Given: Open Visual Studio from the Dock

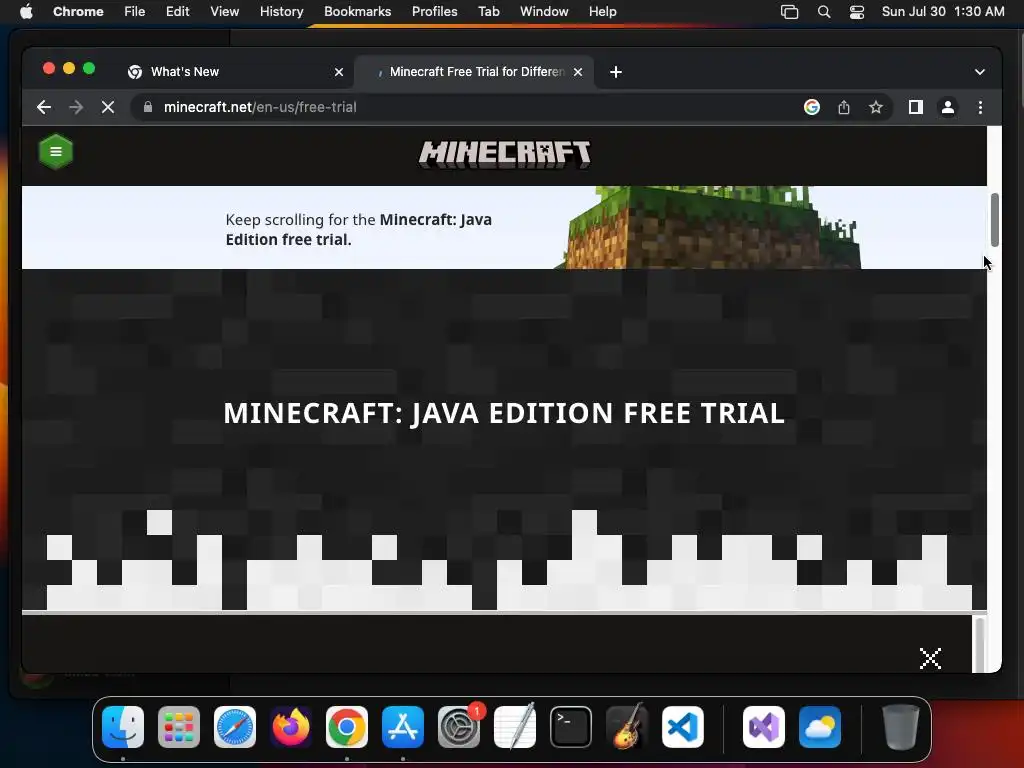Looking at the screenshot, I should [x=764, y=727].
